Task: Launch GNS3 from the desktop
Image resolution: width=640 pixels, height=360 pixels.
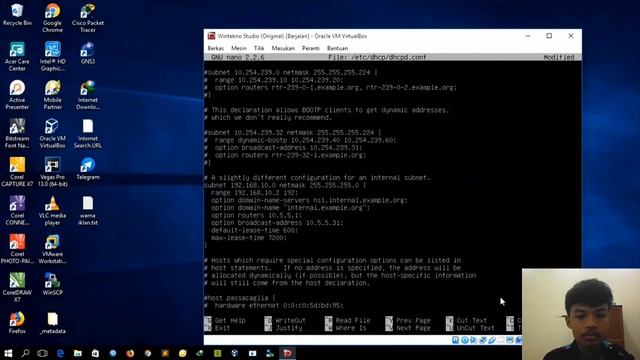Action: click(x=88, y=53)
